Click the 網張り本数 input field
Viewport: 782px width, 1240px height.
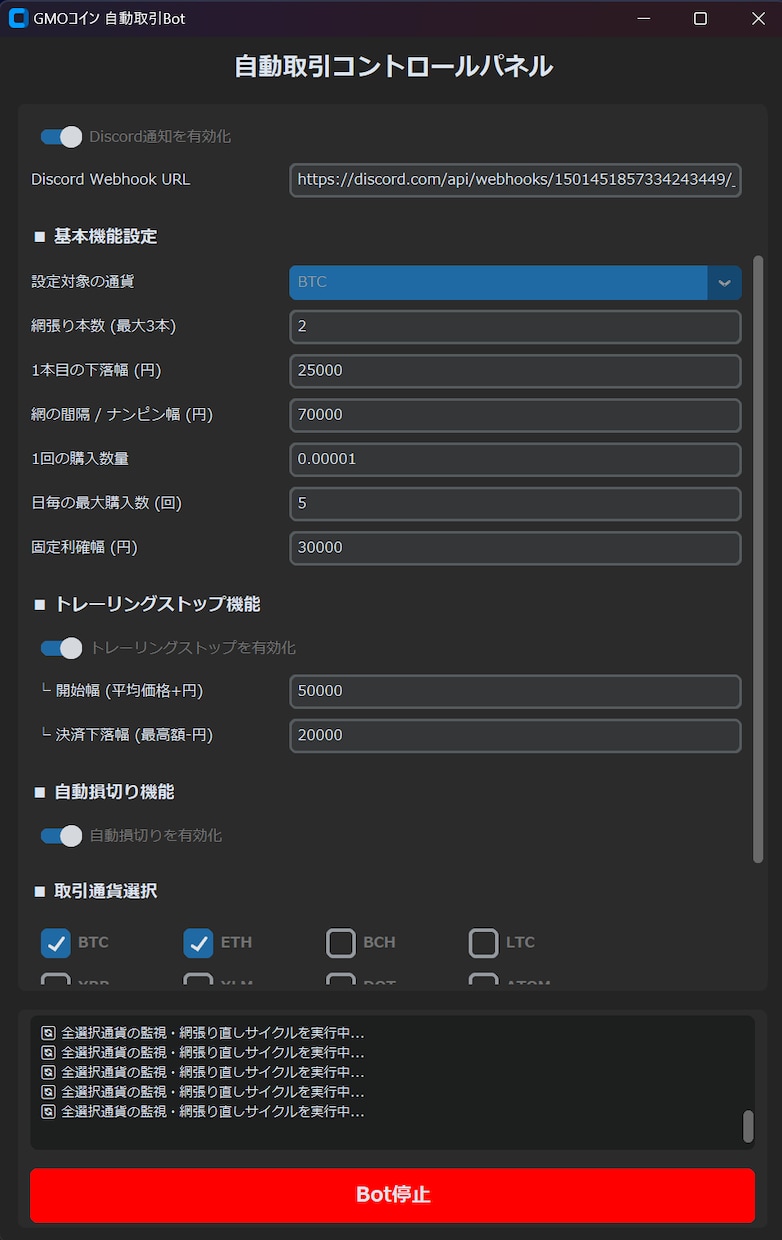tap(515, 327)
